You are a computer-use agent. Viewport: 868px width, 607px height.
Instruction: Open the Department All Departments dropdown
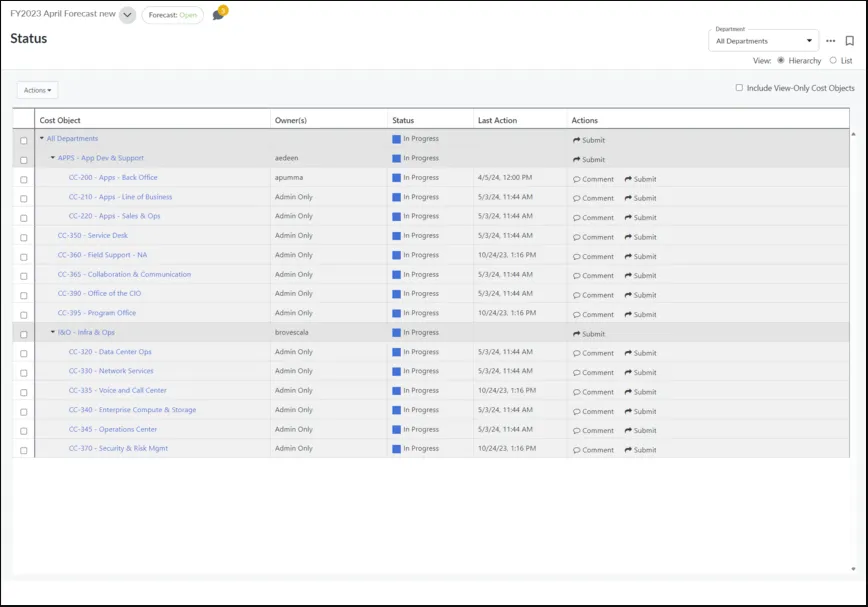[763, 41]
